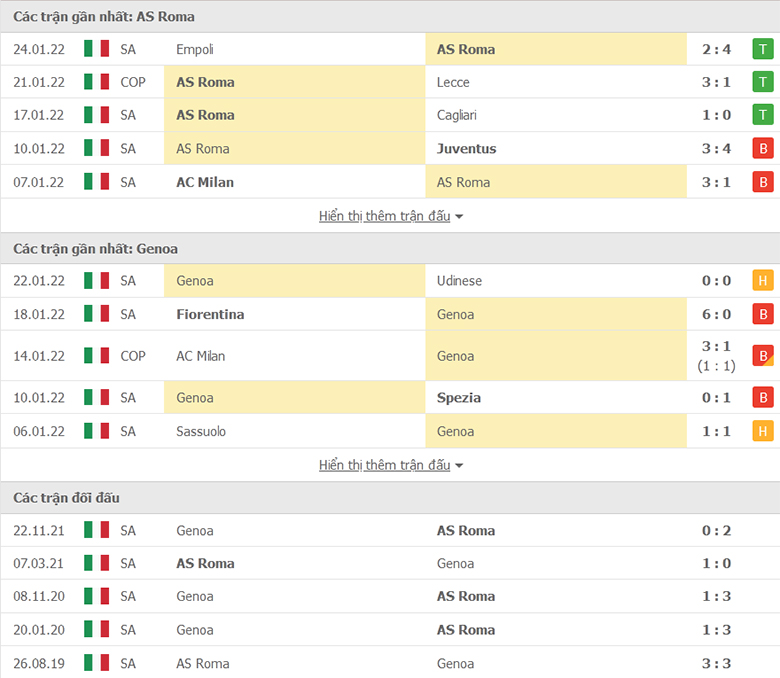Click dropdown arrow beside first 'Hiển thị thêm trận đấu'
Screen dimensions: 780x678
[459, 217]
